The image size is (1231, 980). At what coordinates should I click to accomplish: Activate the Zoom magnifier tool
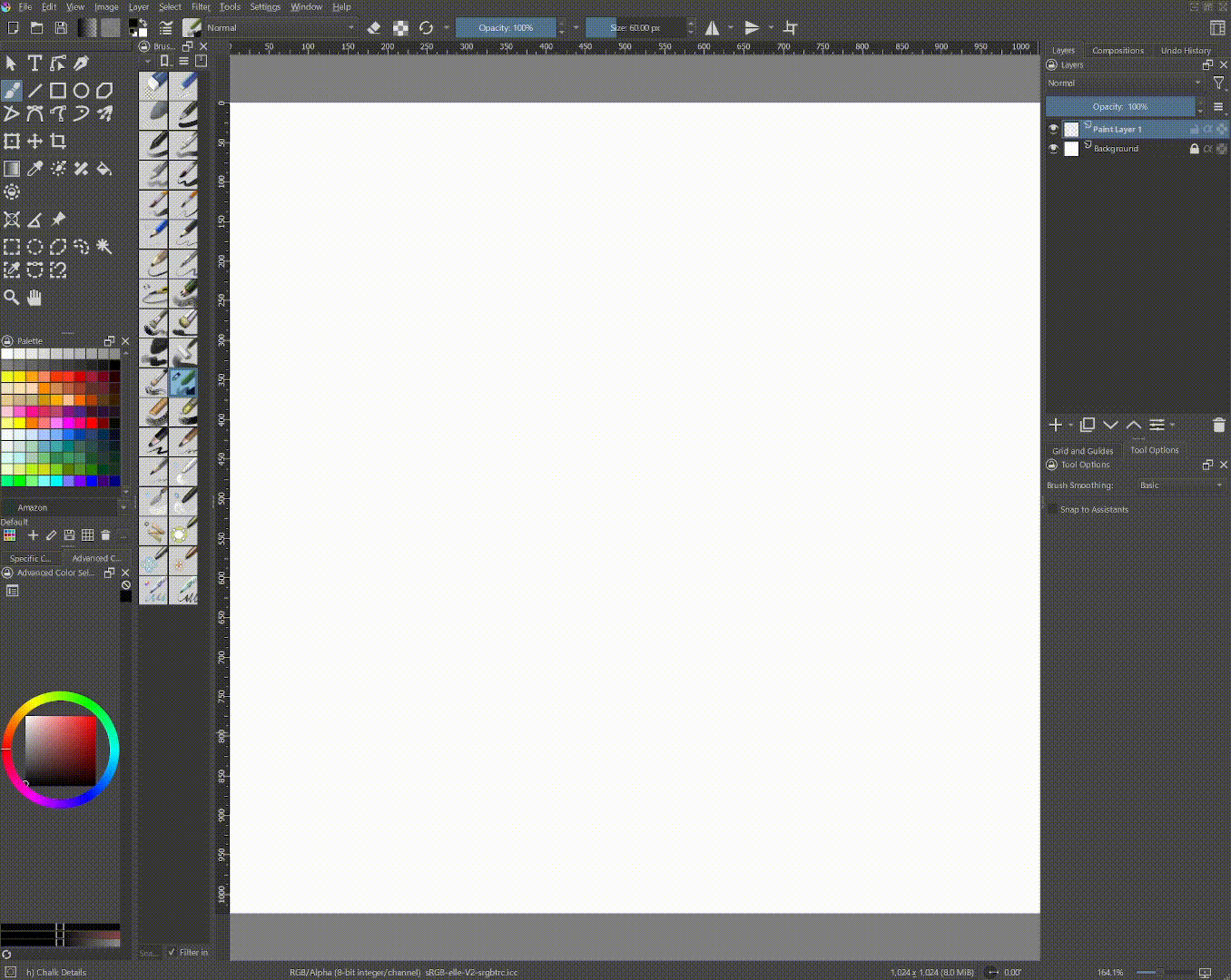12,297
